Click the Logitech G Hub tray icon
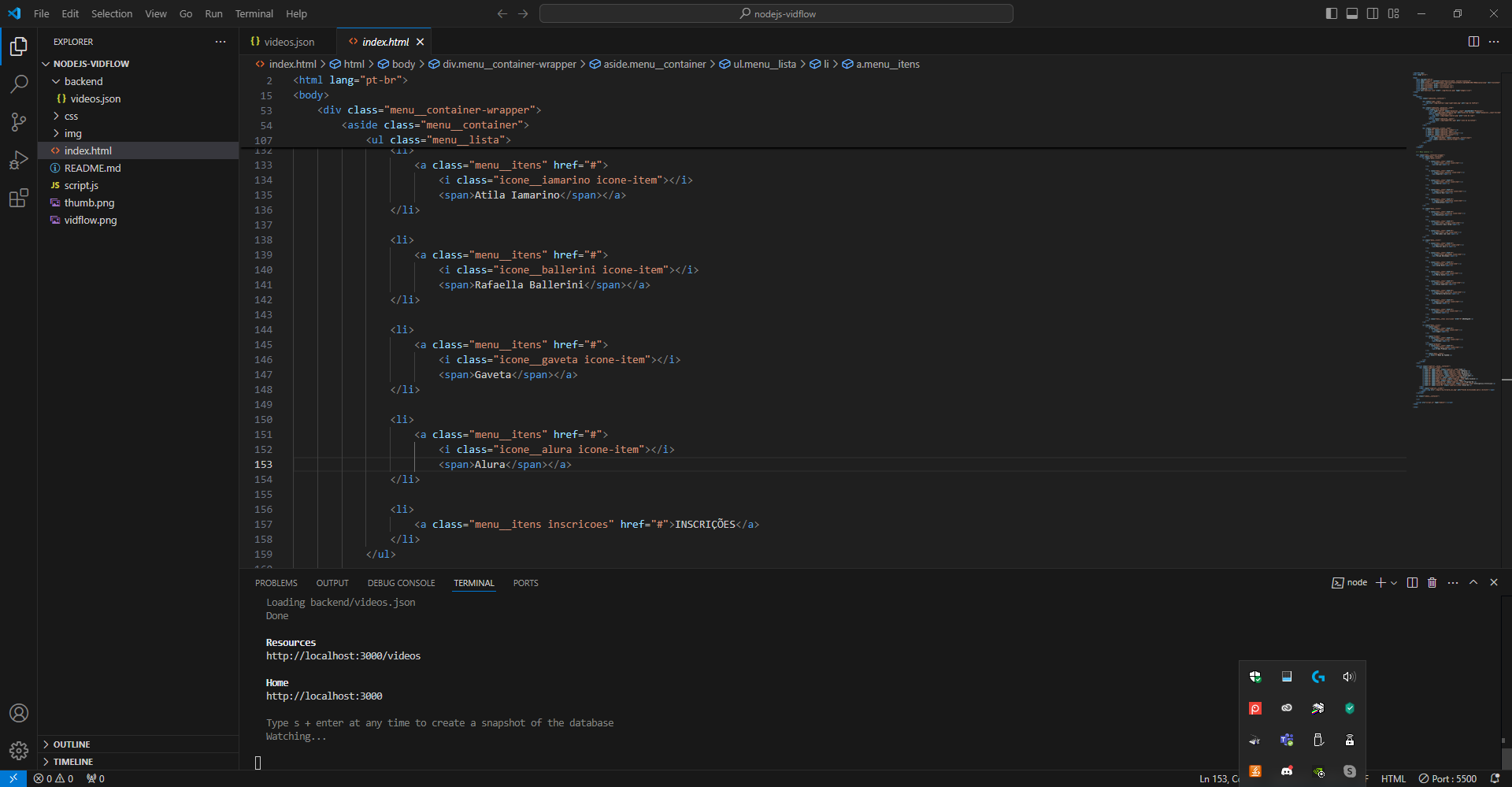The width and height of the screenshot is (1512, 787). (x=1318, y=677)
